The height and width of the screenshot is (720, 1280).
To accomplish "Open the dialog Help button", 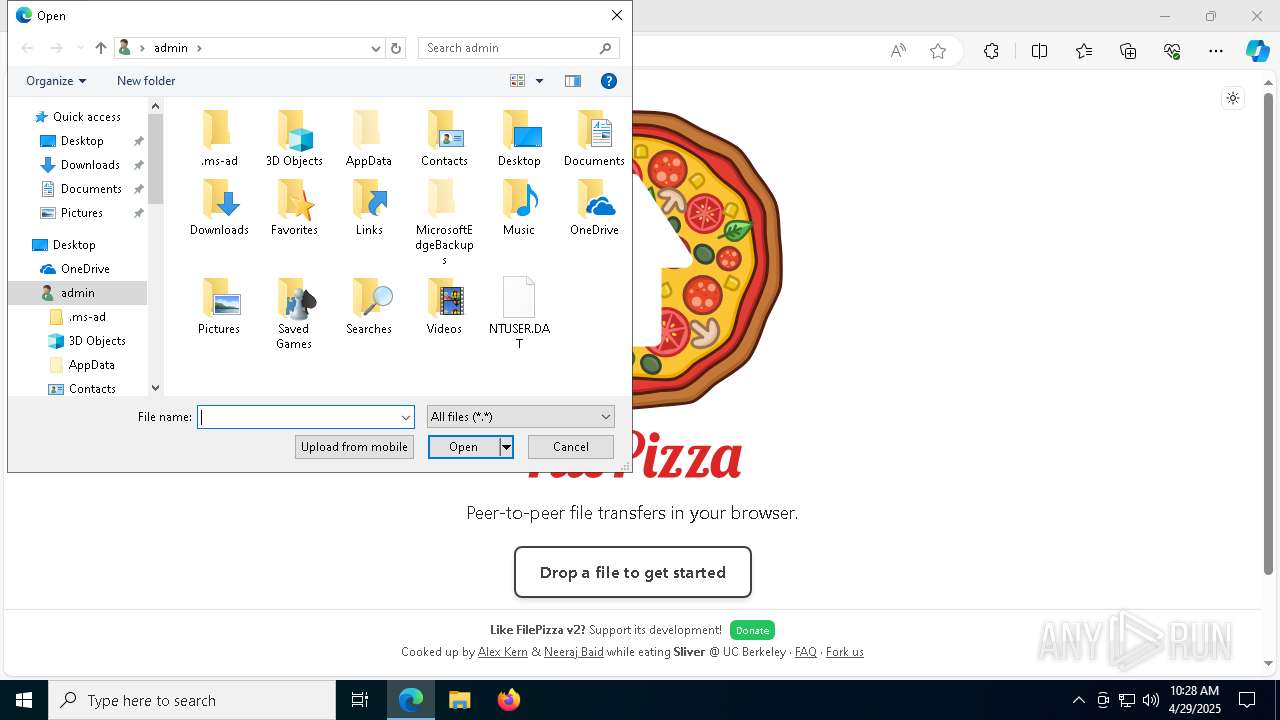I will 608,81.
